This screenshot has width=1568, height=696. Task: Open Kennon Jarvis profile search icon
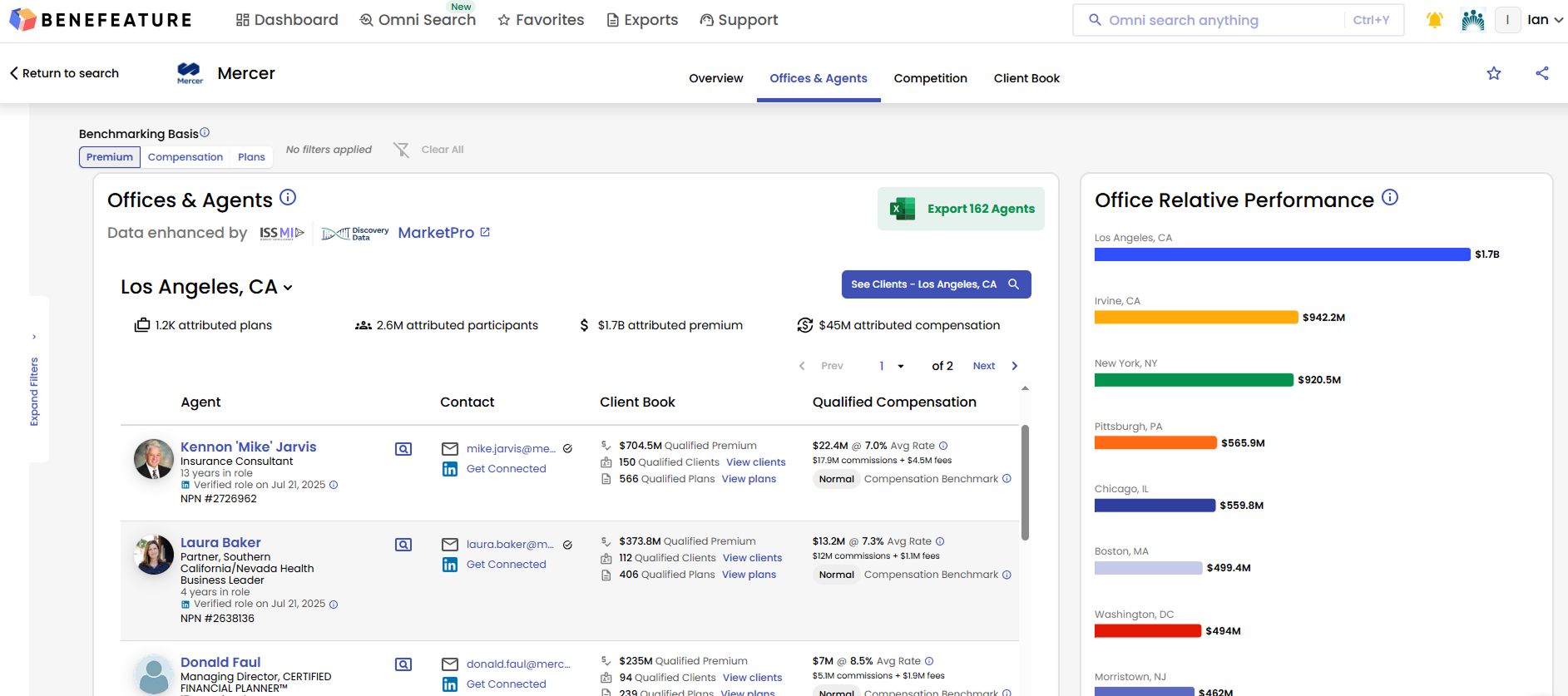[403, 449]
